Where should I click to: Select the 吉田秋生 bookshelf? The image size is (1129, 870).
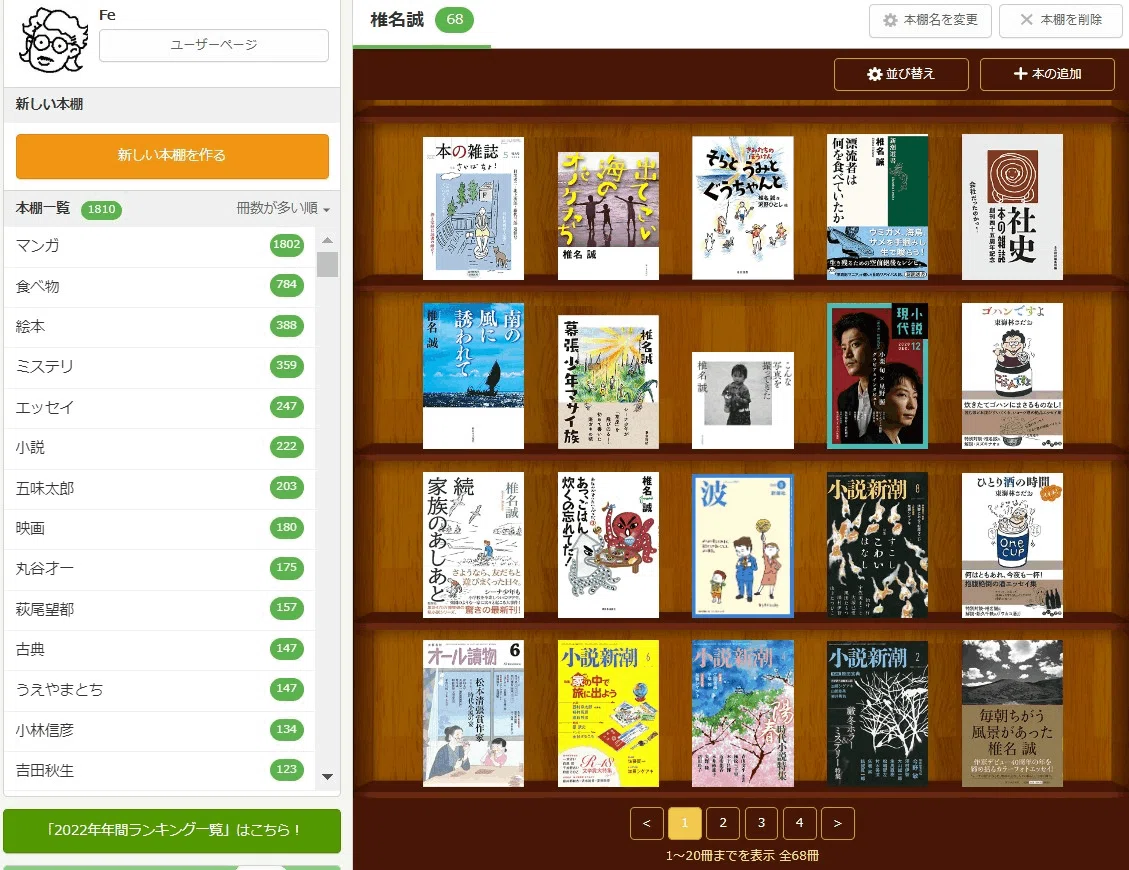click(159, 771)
